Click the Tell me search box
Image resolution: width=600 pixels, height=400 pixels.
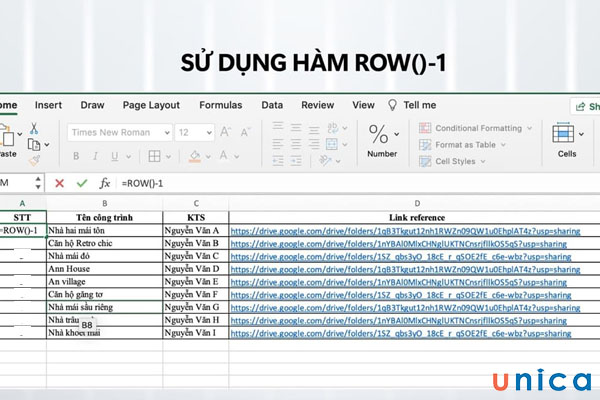point(412,105)
